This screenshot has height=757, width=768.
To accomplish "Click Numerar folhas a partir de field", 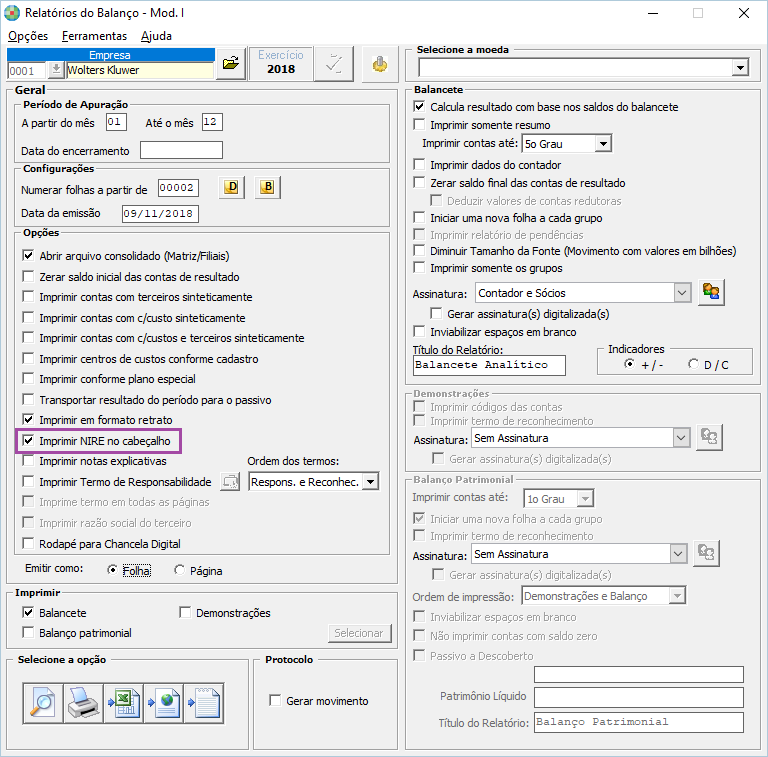I will (178, 188).
